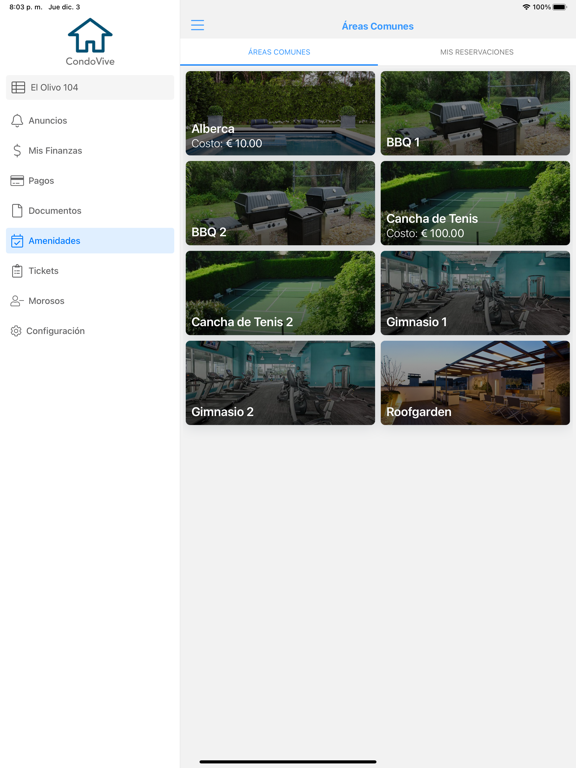The height and width of the screenshot is (768, 576).
Task: Click the 100% battery percentage text
Action: point(542,7)
